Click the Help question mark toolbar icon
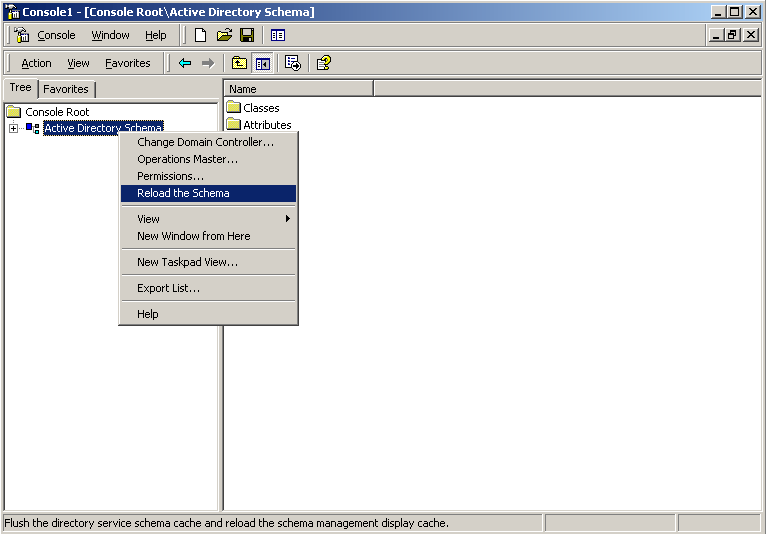Screen dimensions: 766x534 [323, 63]
